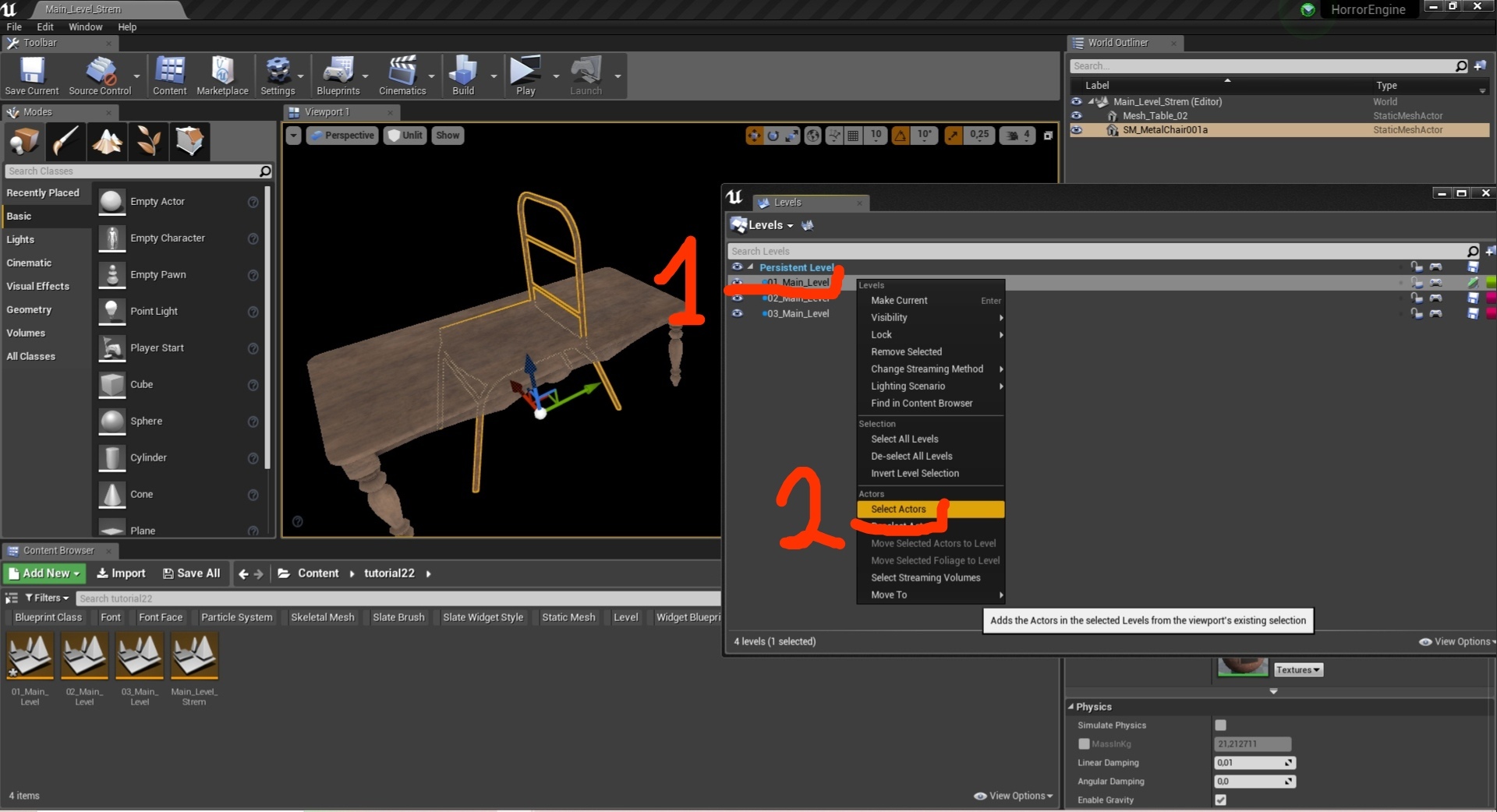The width and height of the screenshot is (1497, 812).
Task: Open Play options dropdown arrow
Action: 556,76
